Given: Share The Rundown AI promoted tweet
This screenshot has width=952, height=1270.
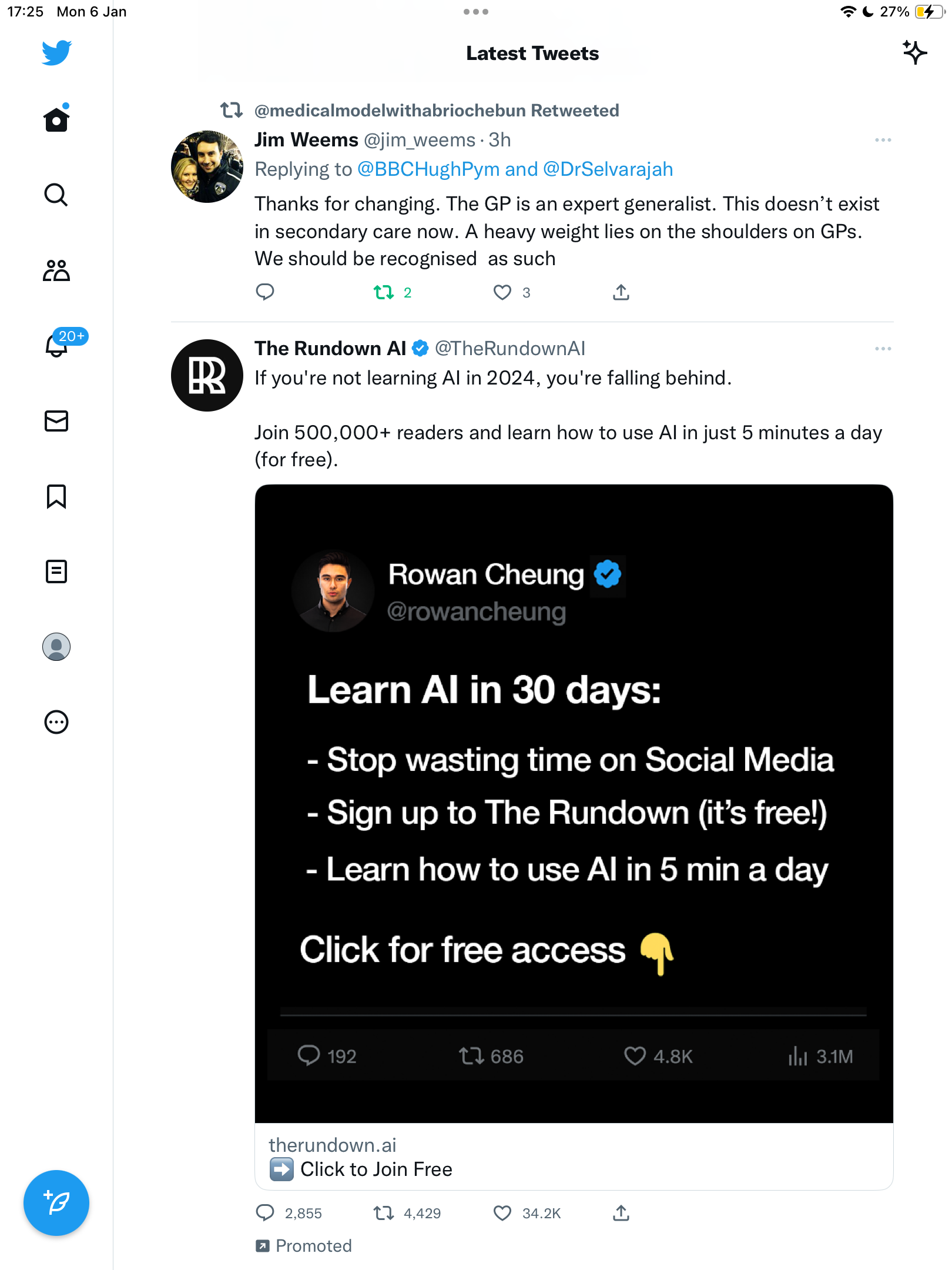Looking at the screenshot, I should (x=621, y=1213).
